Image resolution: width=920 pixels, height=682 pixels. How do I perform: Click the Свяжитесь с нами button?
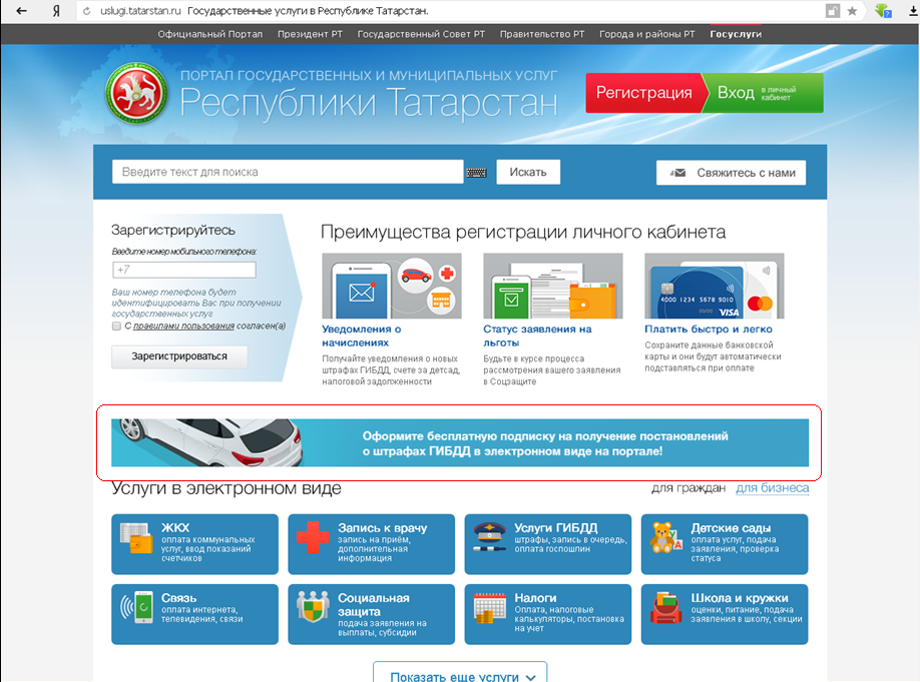click(731, 173)
